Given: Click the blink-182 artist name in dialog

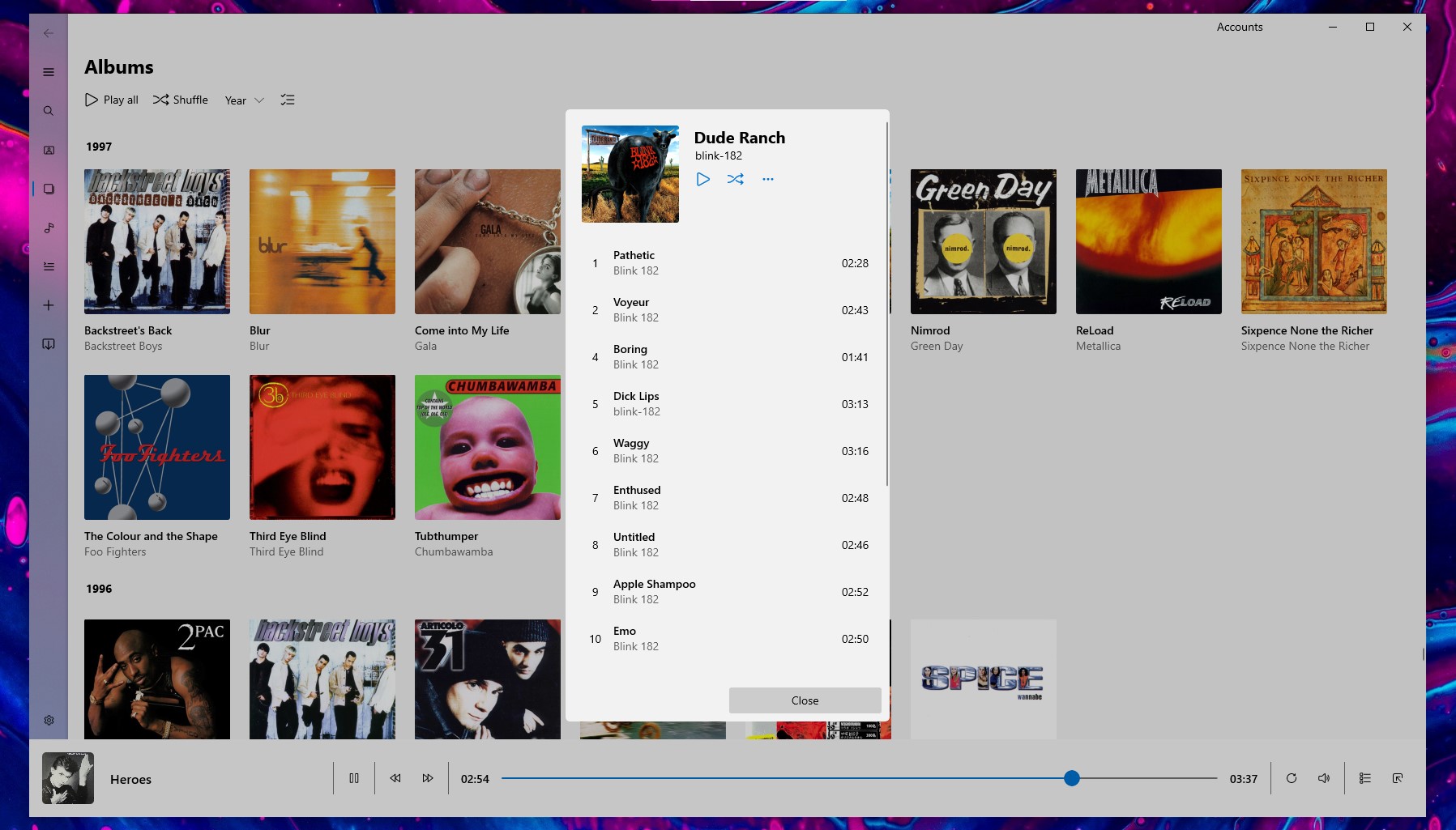Looking at the screenshot, I should point(719,156).
